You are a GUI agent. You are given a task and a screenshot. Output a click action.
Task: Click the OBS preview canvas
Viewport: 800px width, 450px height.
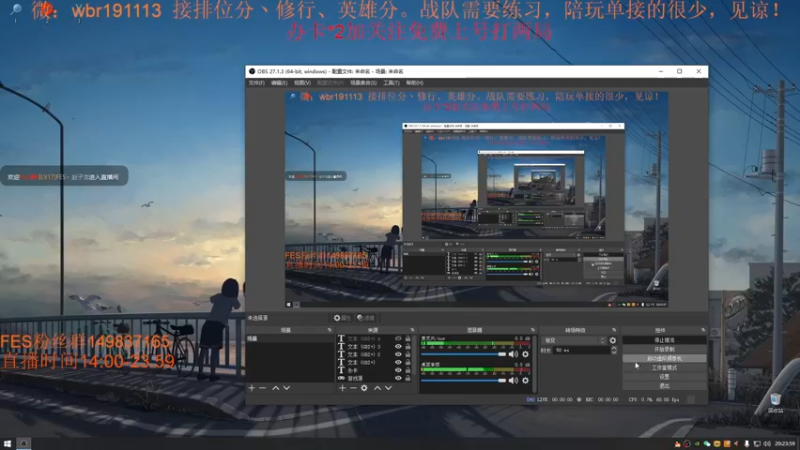click(x=477, y=199)
